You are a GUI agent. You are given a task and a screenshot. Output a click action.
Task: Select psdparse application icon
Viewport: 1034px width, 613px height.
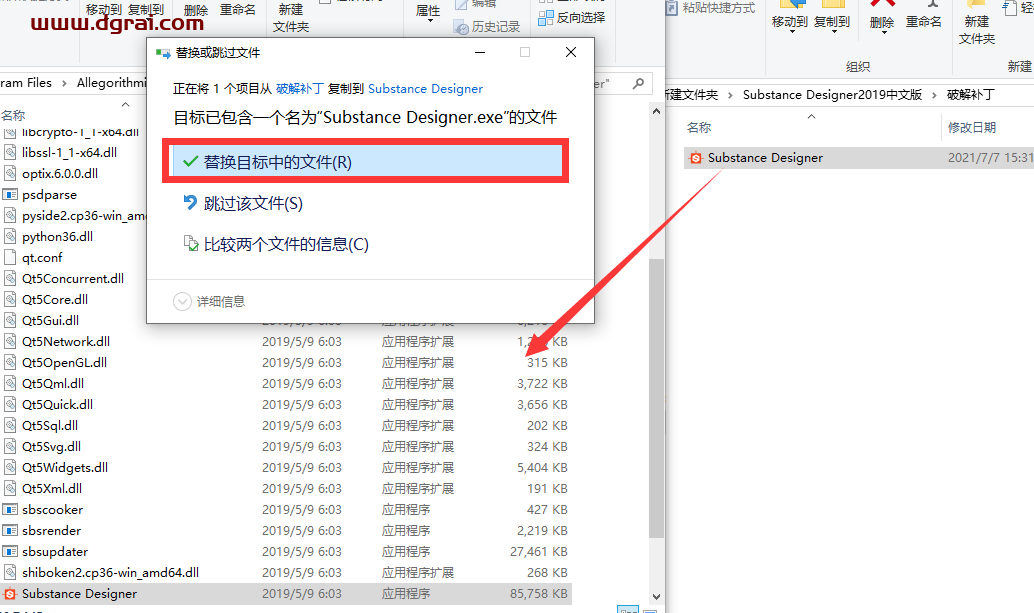click(x=10, y=194)
